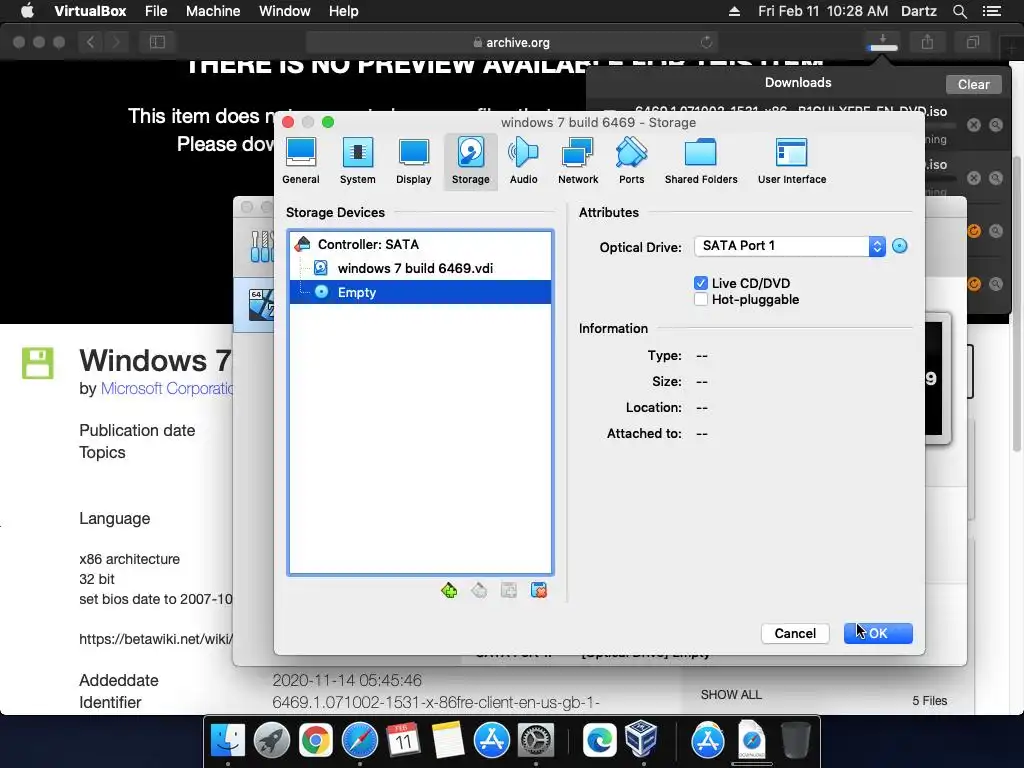Click Safari Share toolbar icon
Screen dimensions: 1024x768
pyautogui.click(x=927, y=42)
